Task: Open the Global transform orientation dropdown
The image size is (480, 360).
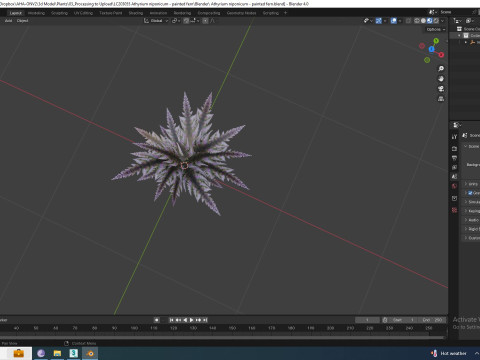Action: (x=156, y=21)
